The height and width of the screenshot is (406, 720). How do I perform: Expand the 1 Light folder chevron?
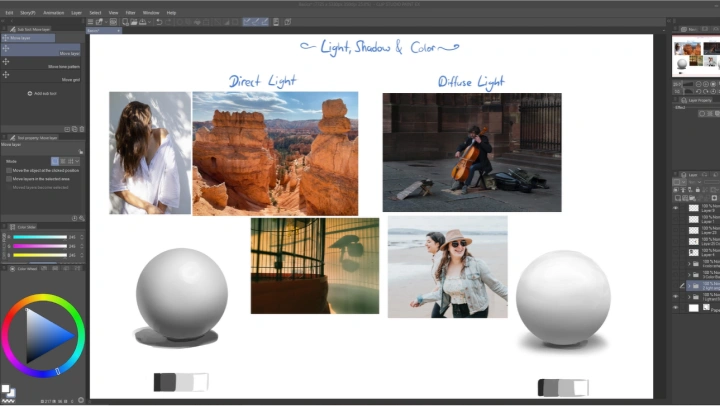point(689,297)
